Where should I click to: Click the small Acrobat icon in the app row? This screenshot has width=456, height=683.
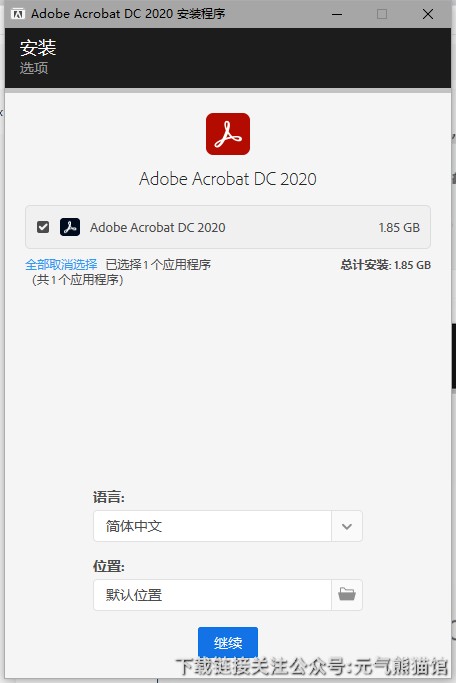[x=70, y=227]
